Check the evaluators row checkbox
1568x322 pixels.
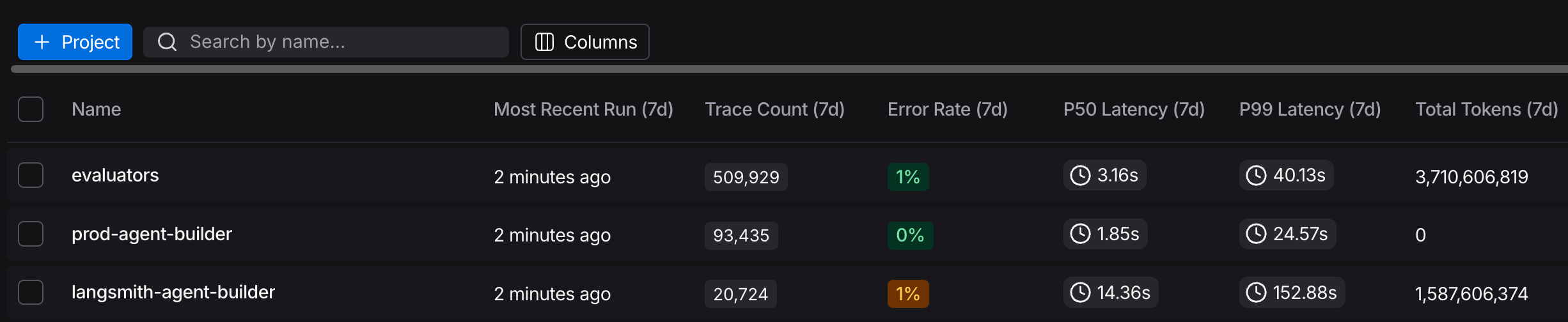coord(31,175)
